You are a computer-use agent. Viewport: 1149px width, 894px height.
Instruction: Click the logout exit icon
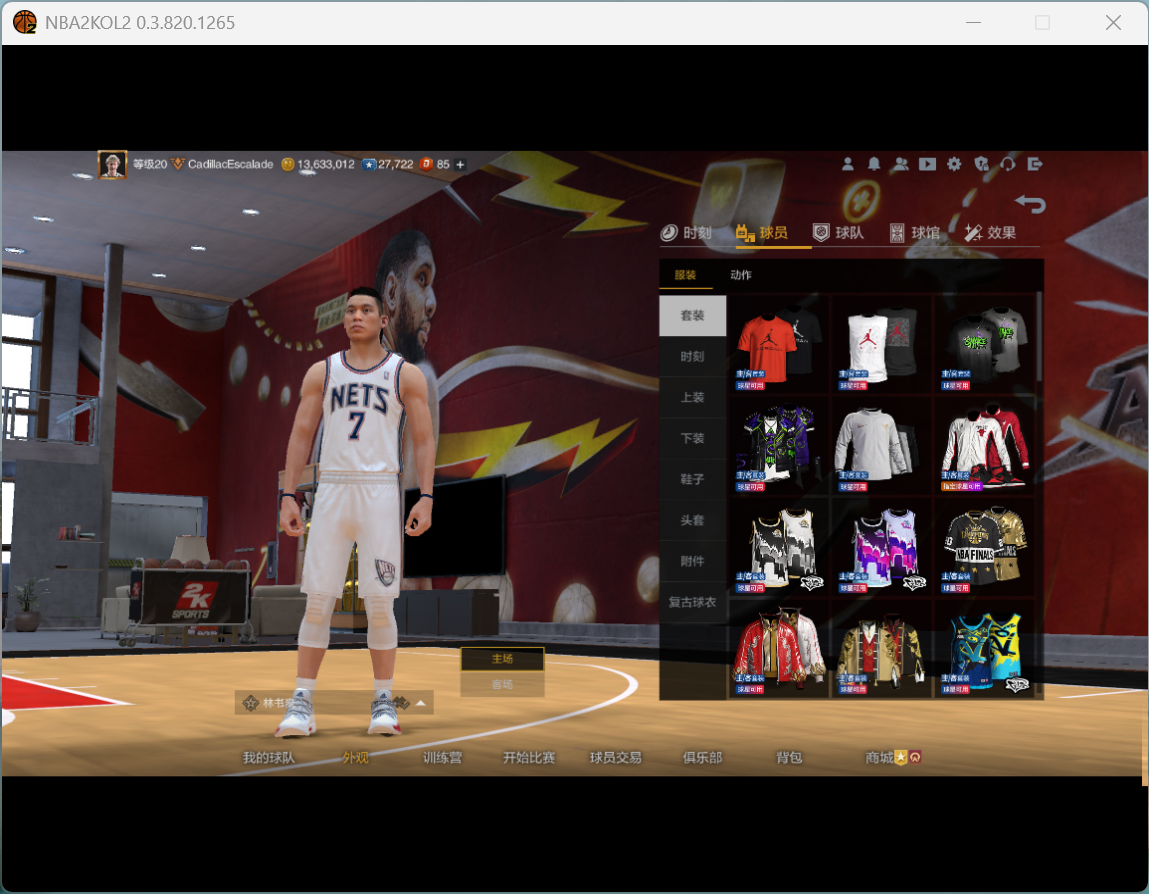click(x=1035, y=164)
